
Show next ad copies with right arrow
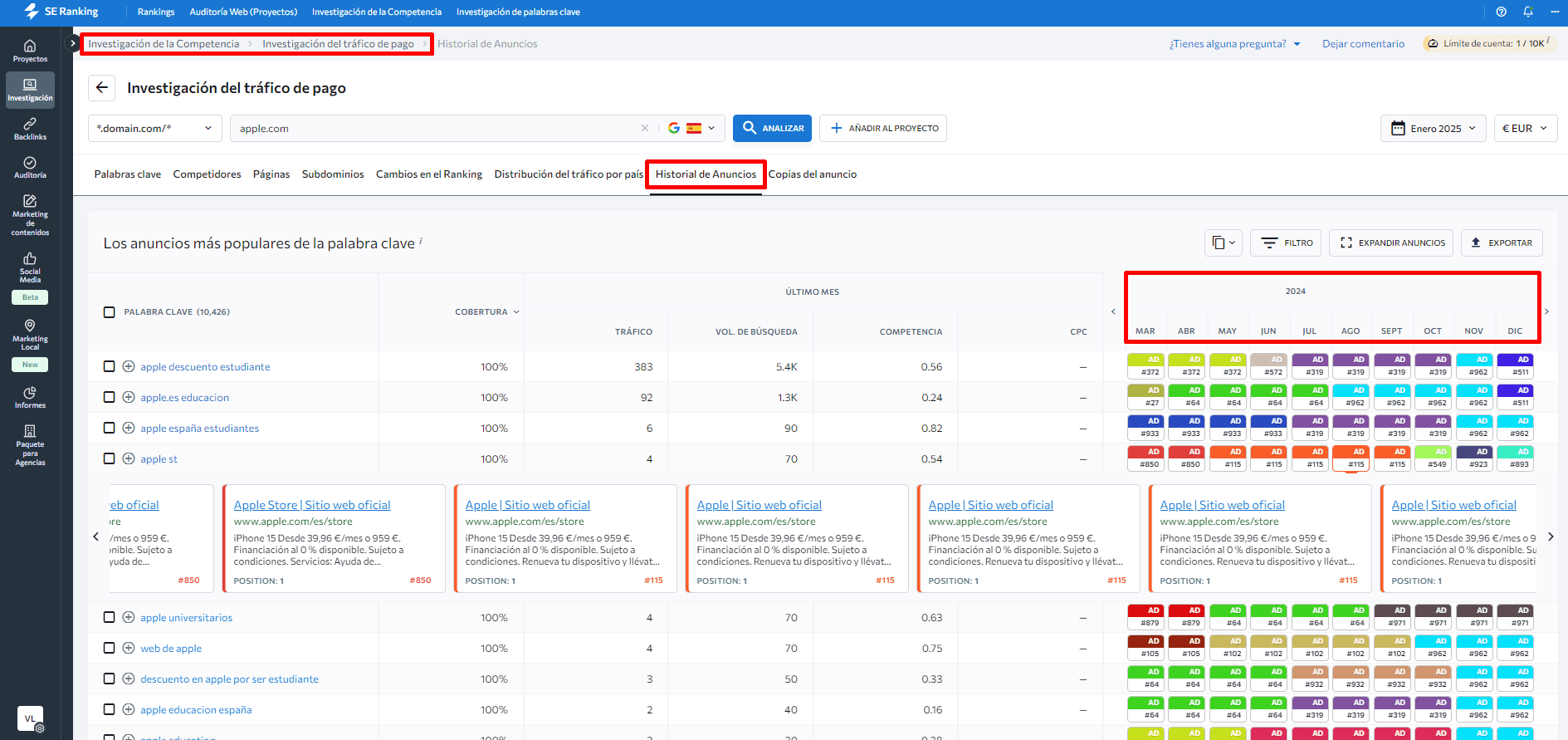coord(1551,537)
